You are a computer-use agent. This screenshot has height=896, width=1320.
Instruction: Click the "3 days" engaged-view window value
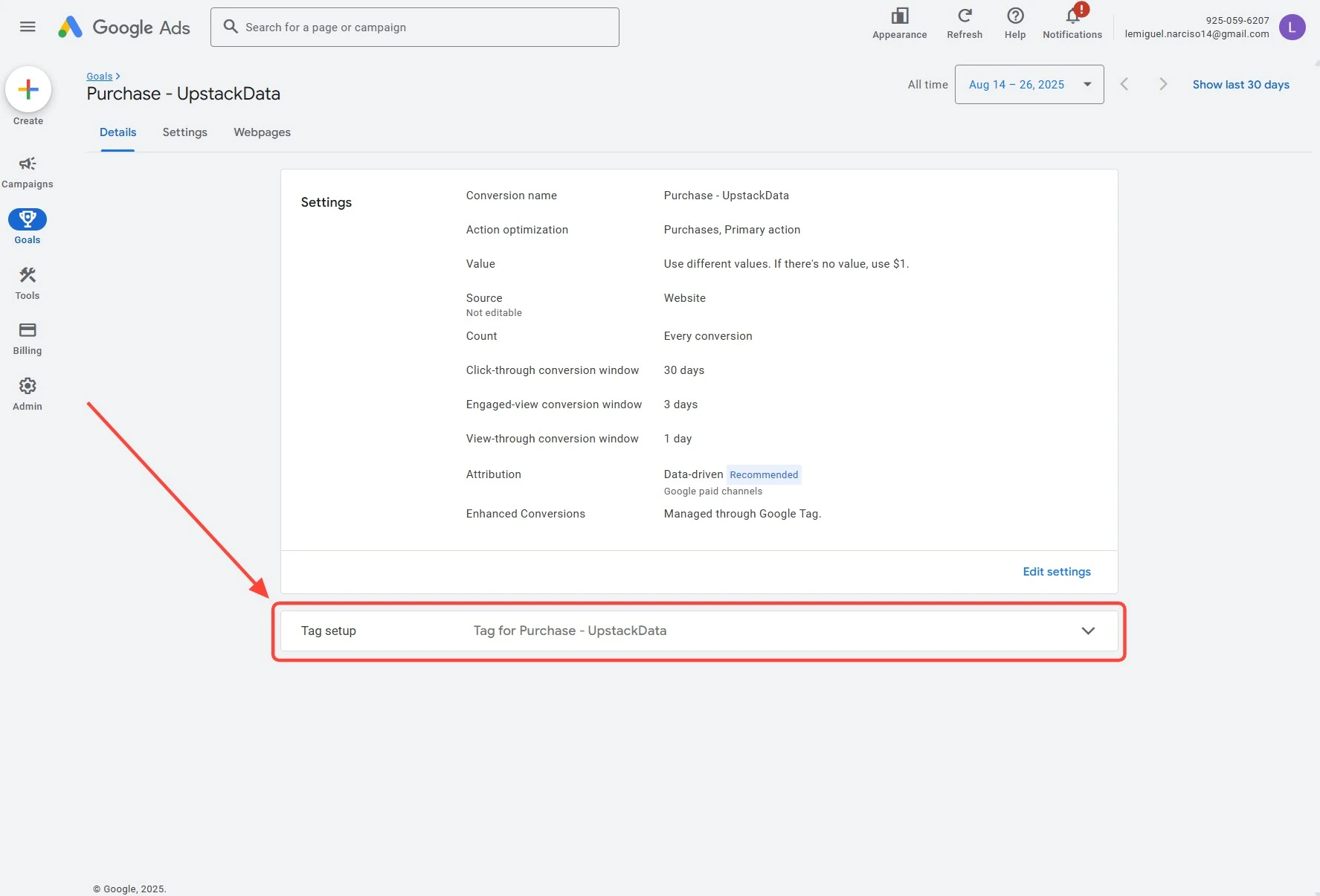(680, 405)
